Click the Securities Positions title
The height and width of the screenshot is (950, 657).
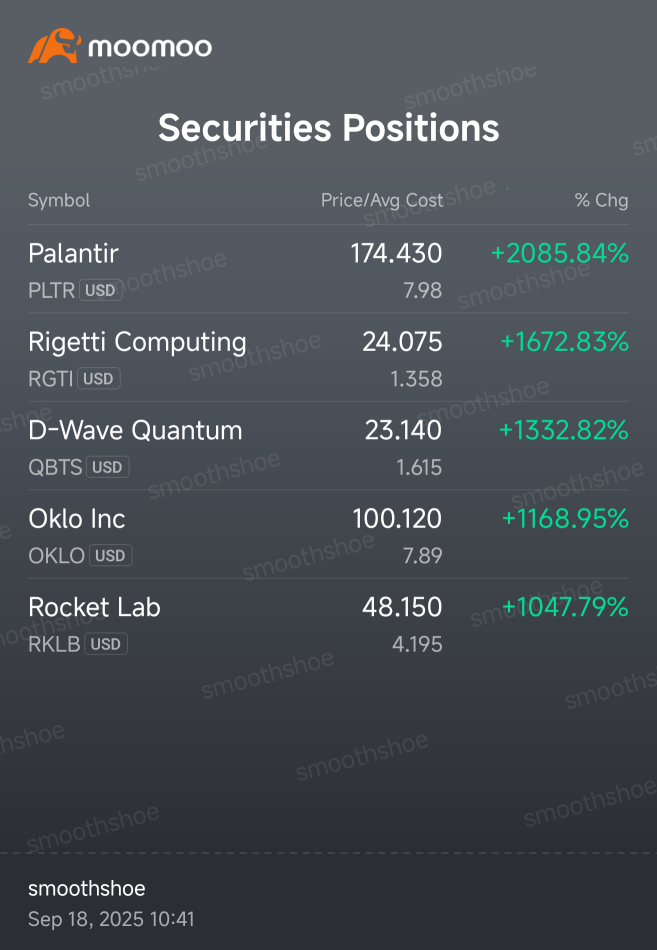[328, 128]
